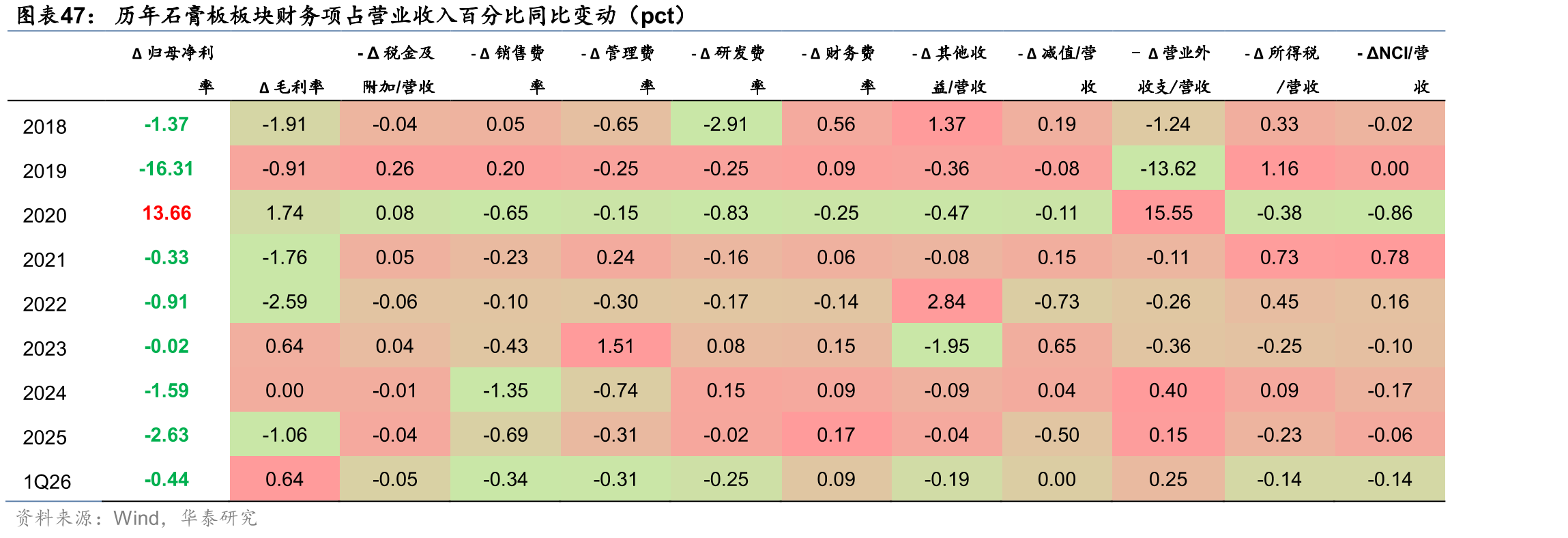Click the 2023 management fee value 1.51
The image size is (1568, 538).
pos(615,345)
